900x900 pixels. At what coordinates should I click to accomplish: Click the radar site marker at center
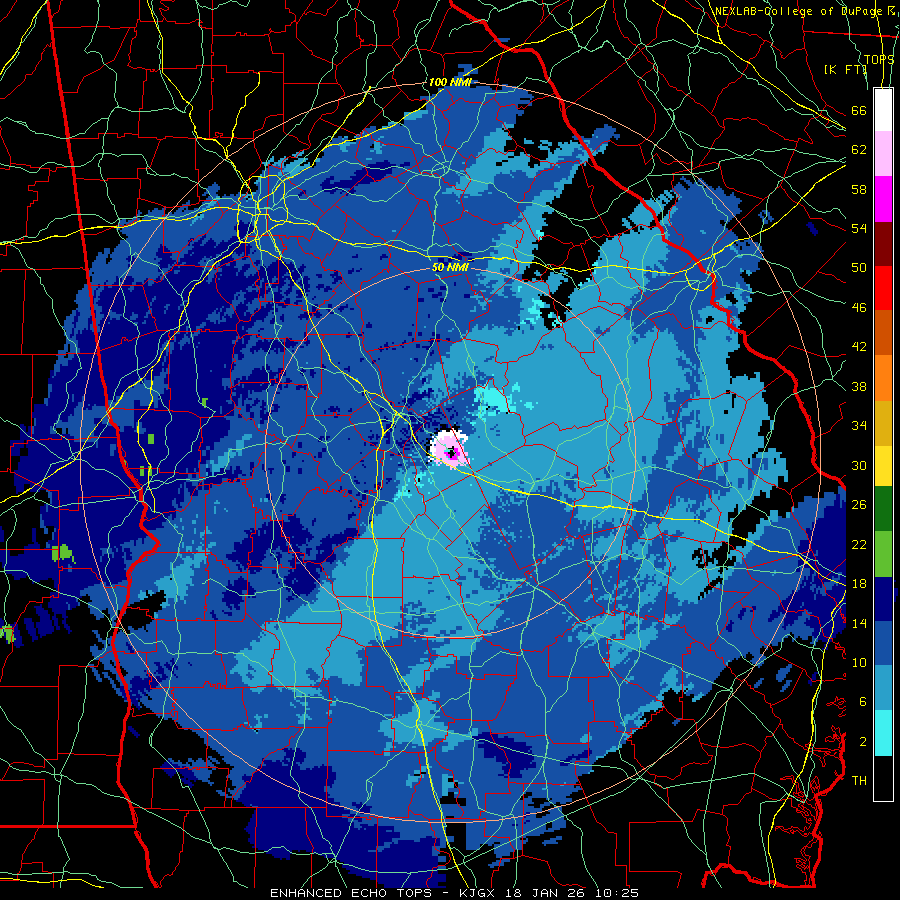452,453
